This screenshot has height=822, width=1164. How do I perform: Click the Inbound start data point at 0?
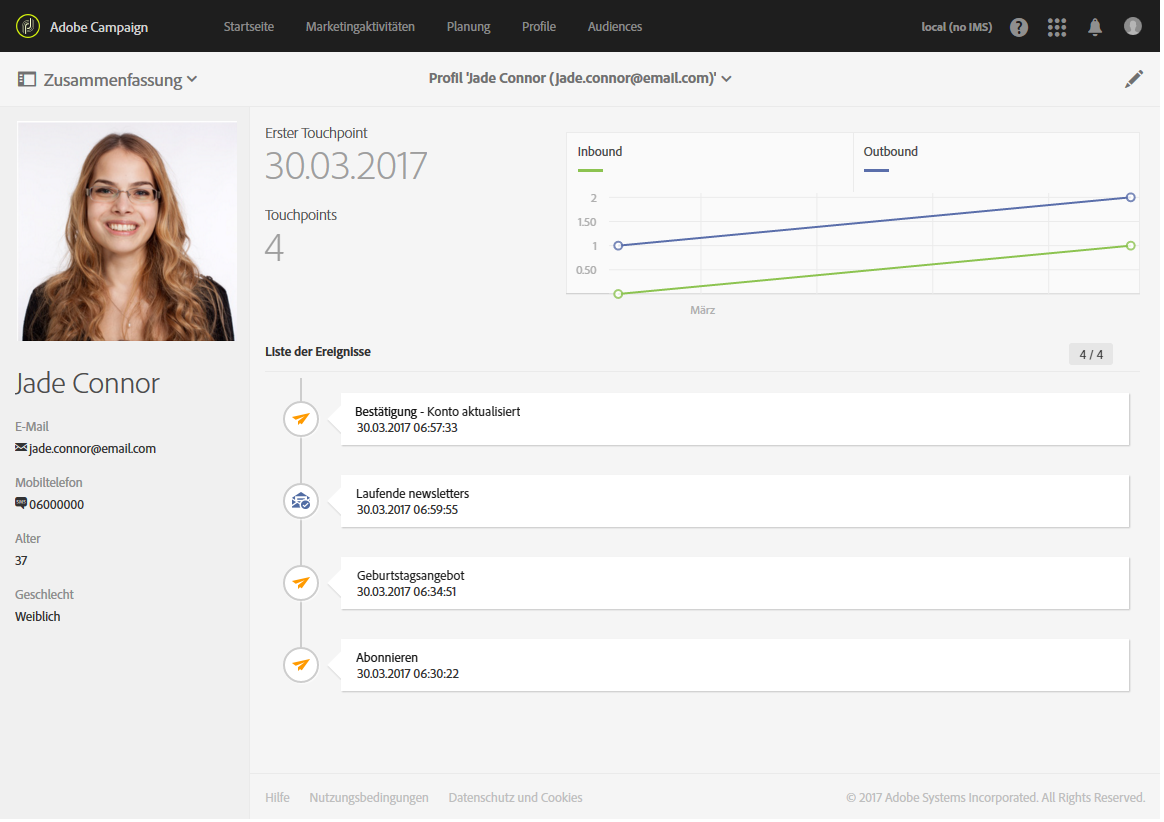618,294
